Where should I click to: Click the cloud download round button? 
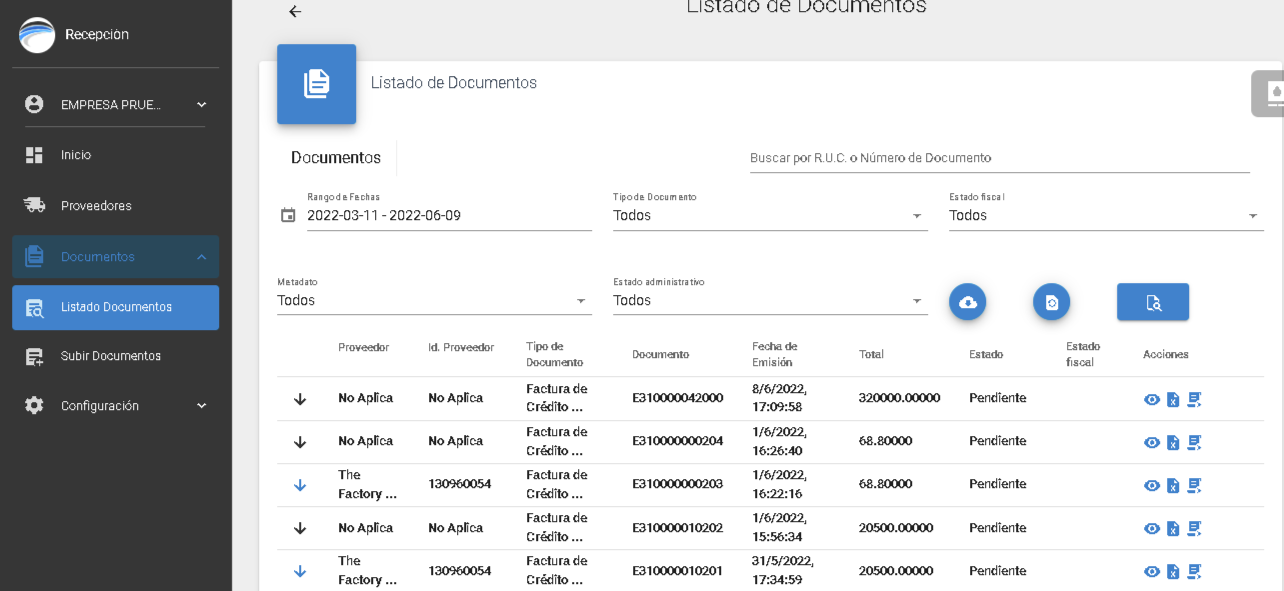[x=968, y=302]
